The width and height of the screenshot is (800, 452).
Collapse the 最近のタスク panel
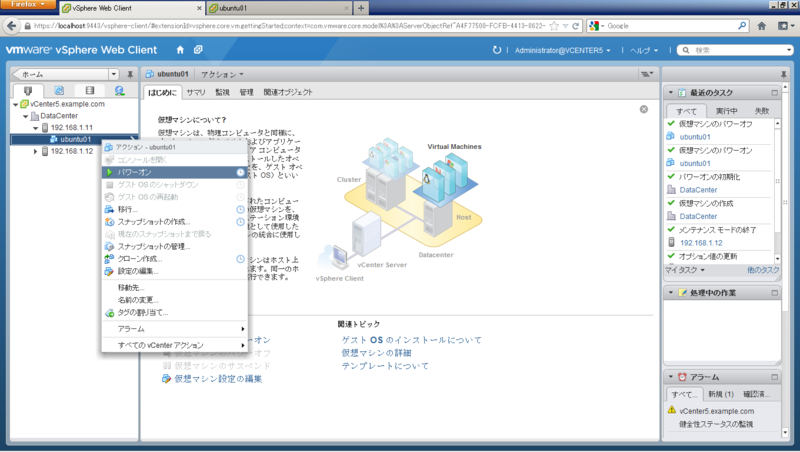pyautogui.click(x=671, y=93)
